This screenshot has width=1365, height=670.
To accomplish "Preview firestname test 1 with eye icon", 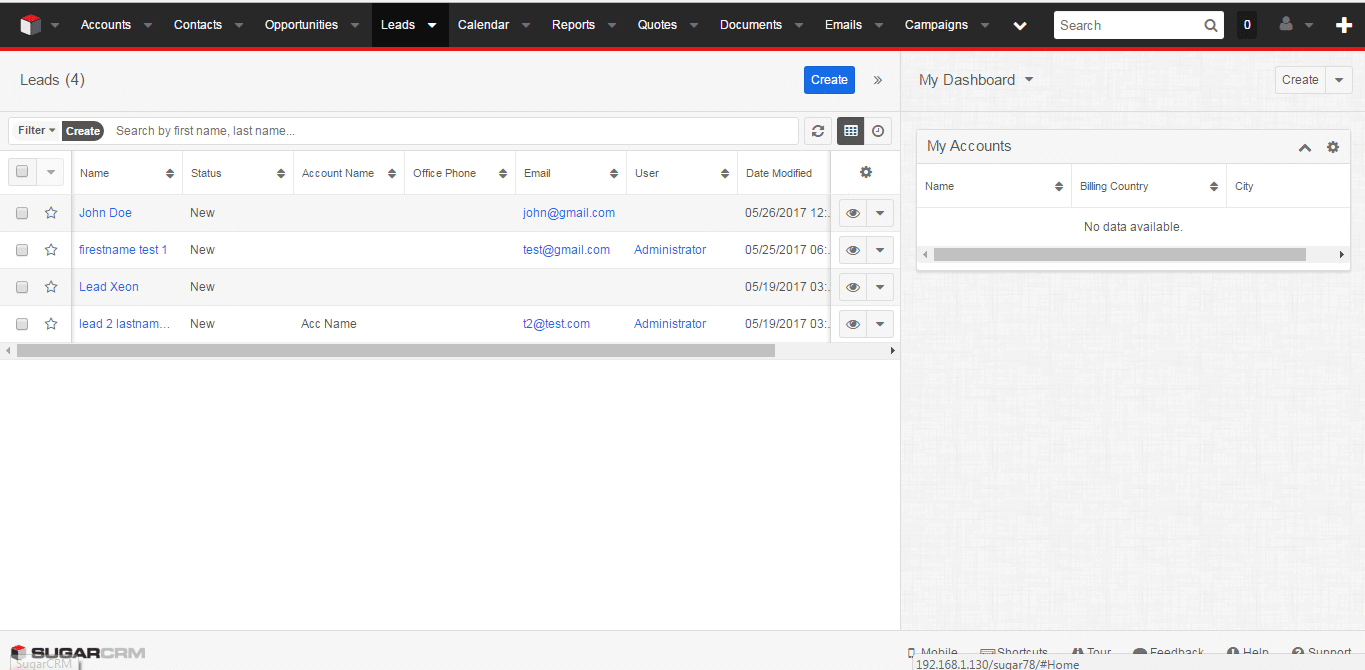I will (853, 250).
